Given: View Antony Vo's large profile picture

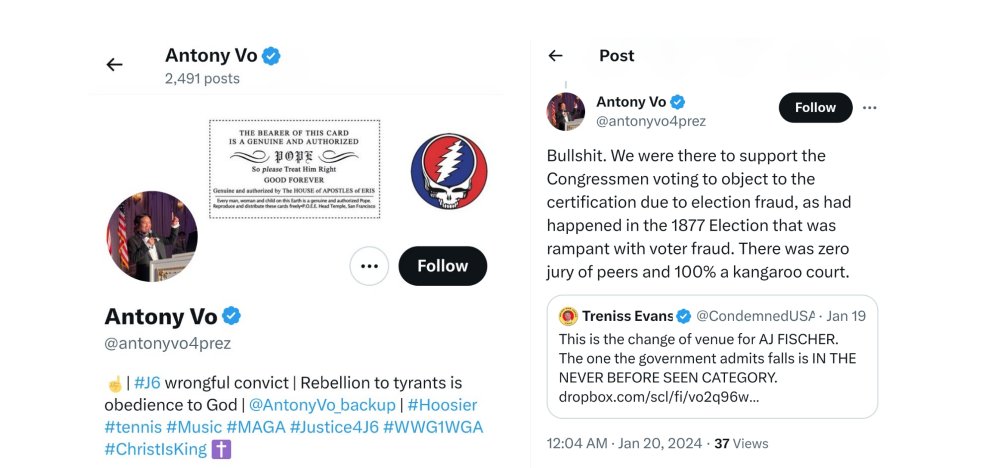Looking at the screenshot, I should pyautogui.click(x=152, y=236).
